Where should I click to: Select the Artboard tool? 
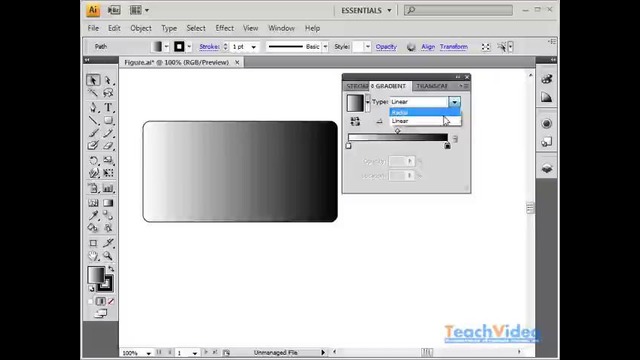tap(93, 243)
